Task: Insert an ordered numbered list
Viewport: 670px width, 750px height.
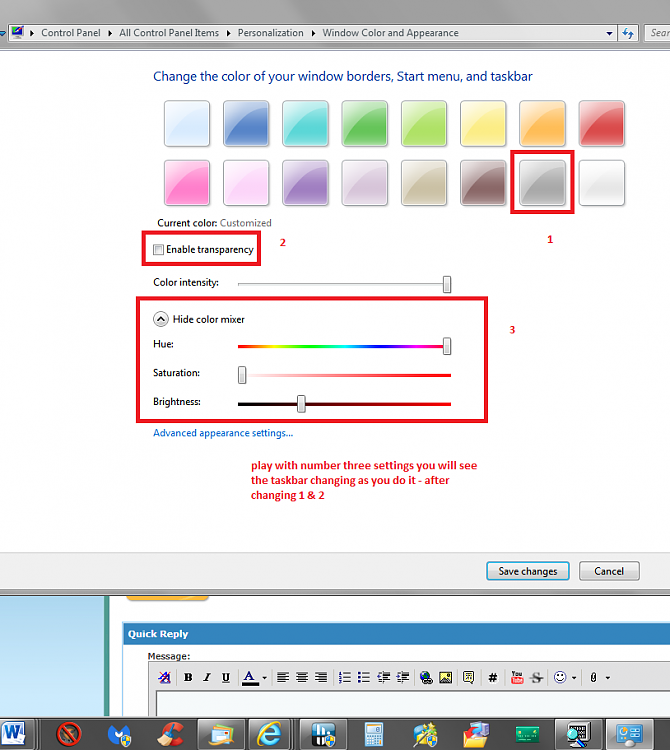Action: click(x=344, y=677)
